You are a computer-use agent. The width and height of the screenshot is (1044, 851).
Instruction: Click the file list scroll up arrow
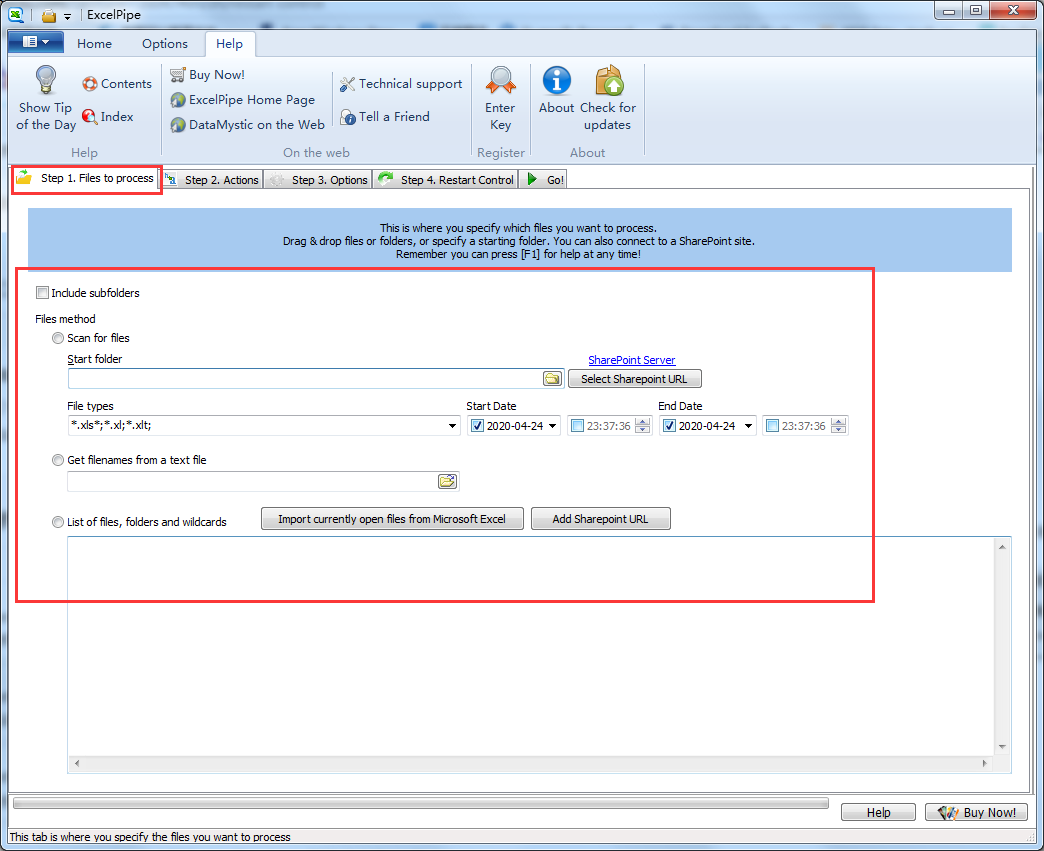1002,547
